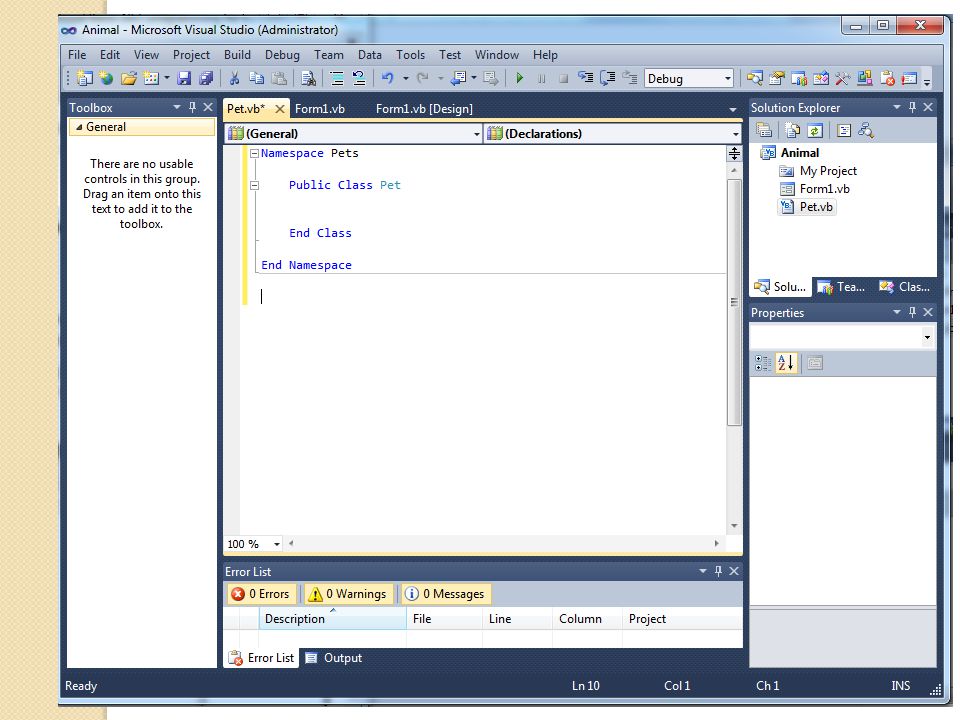Open the Object Browser toolbar icon
960x720 pixels.
[x=821, y=78]
